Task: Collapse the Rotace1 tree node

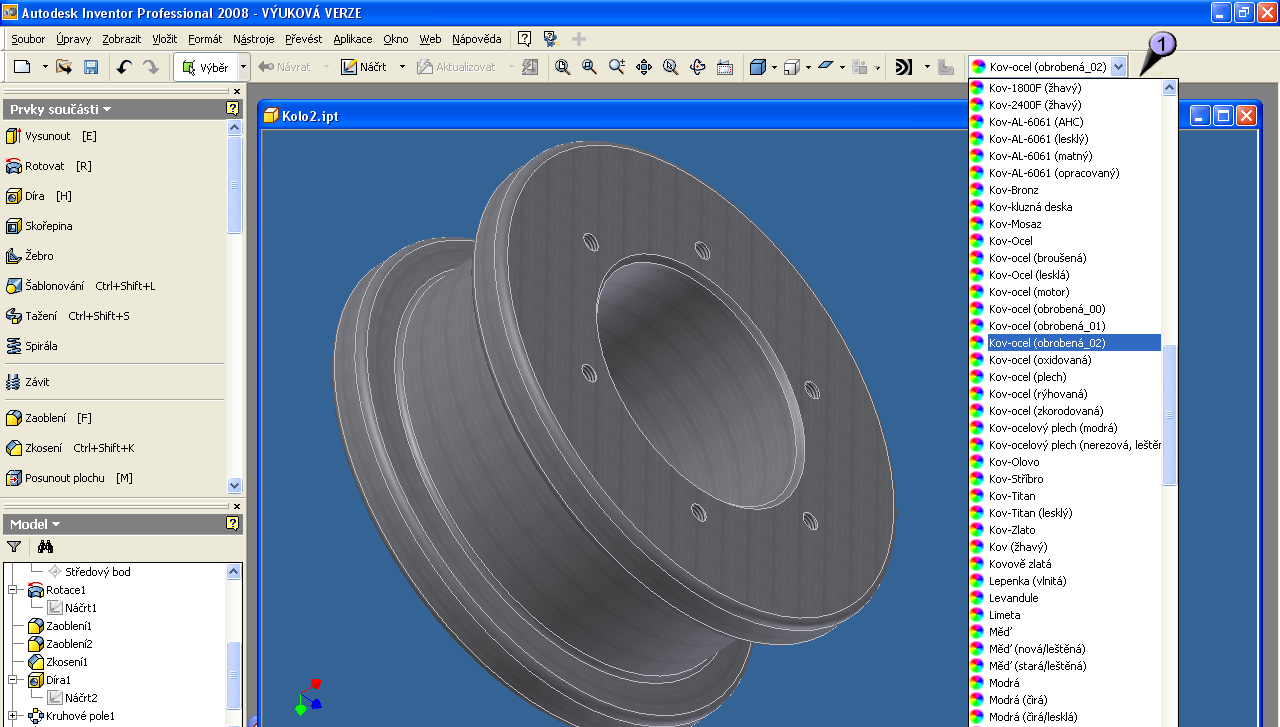Action: tap(14, 590)
